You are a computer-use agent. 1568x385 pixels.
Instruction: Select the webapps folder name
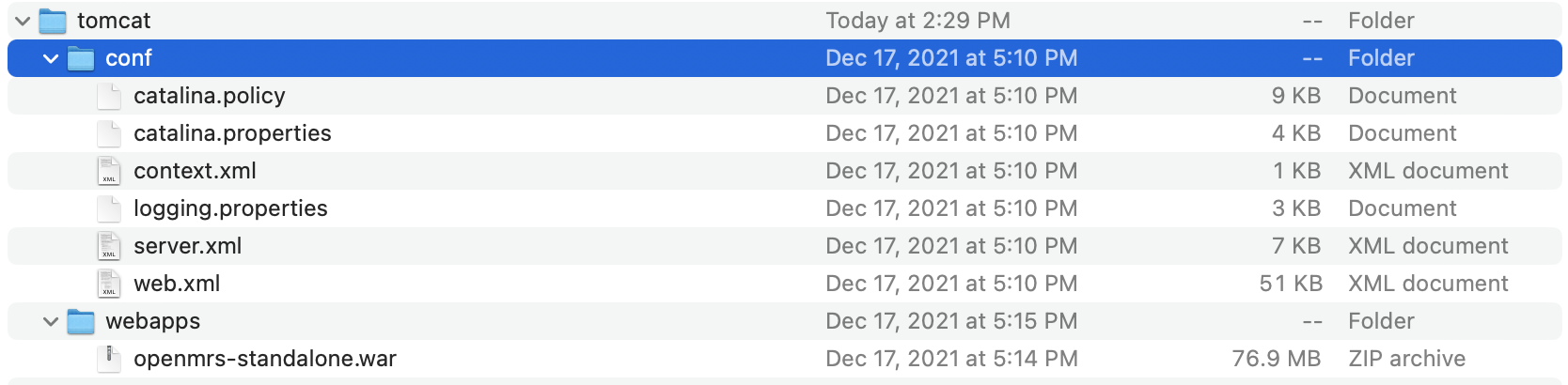152,321
